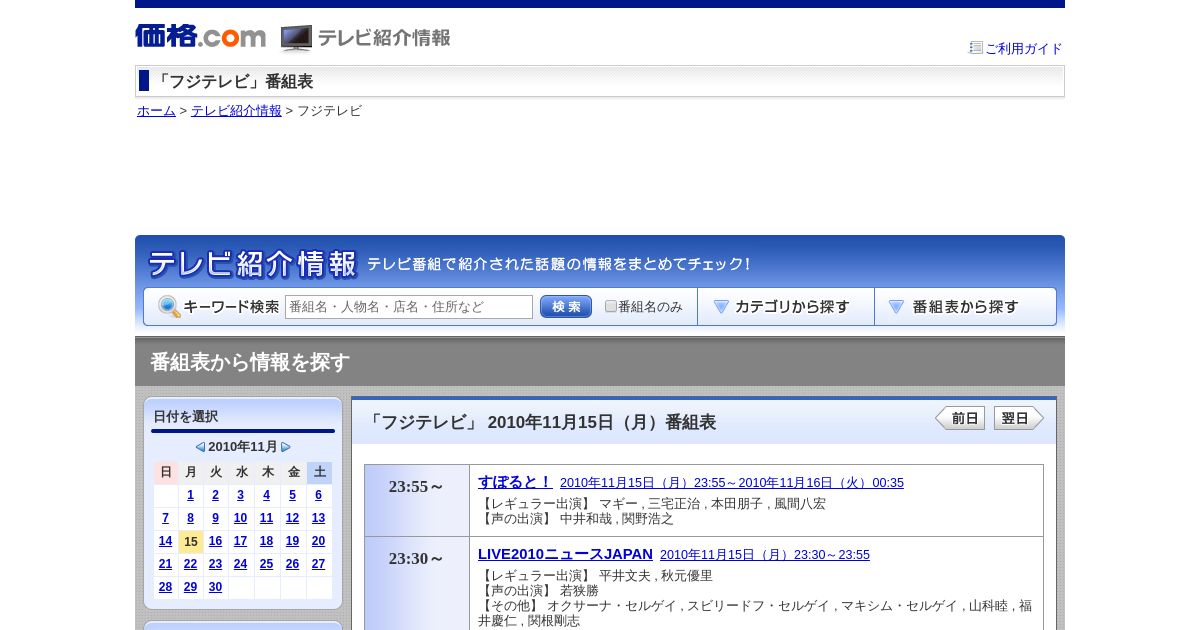Select November 9 in the calendar

(215, 518)
